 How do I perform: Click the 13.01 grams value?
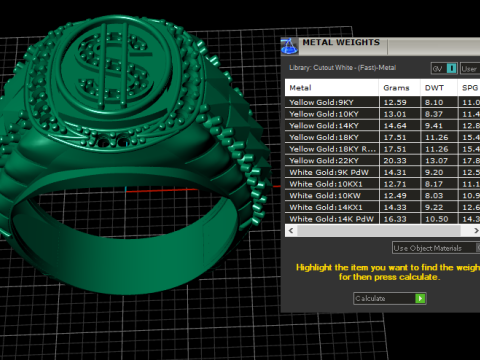[395, 114]
